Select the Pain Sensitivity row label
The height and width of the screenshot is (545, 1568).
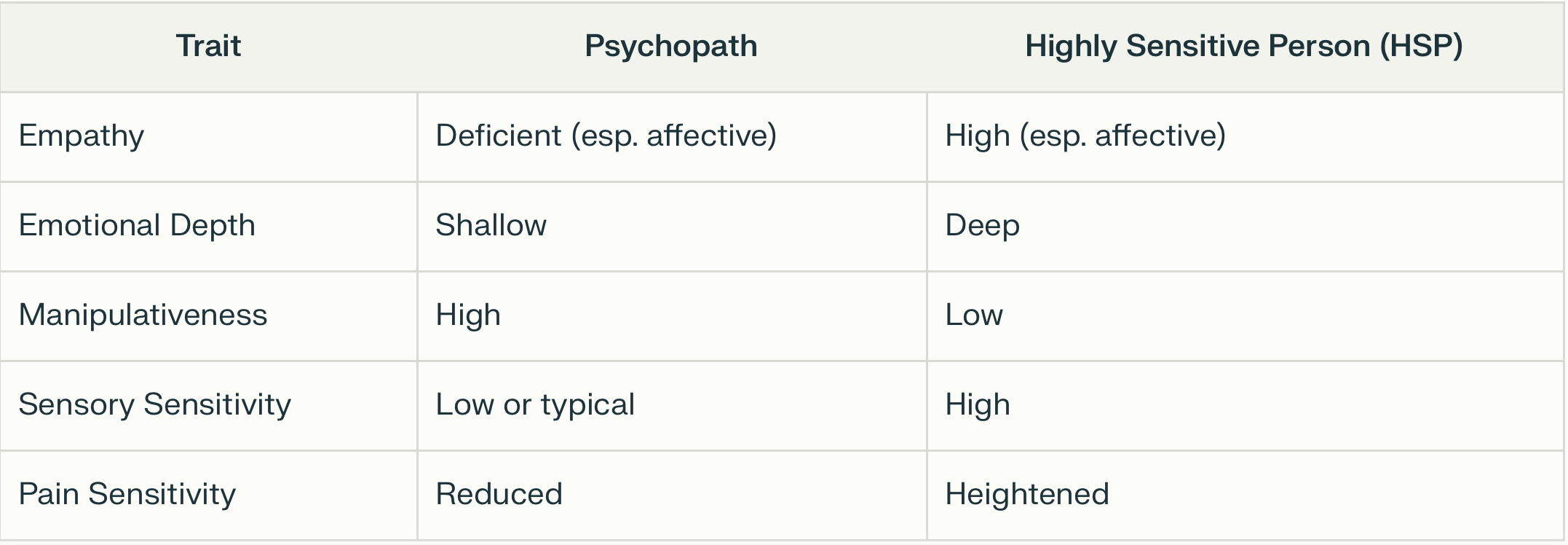[x=127, y=495]
